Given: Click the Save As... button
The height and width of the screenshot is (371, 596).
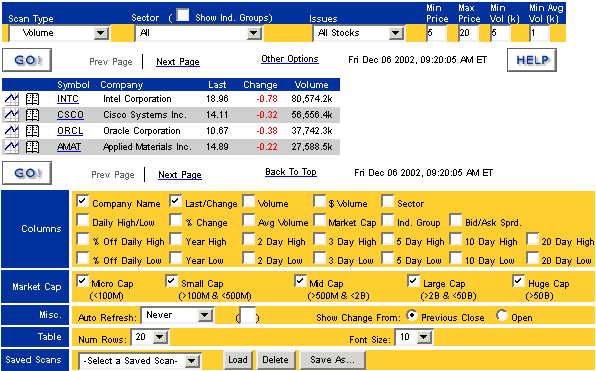Looking at the screenshot, I should tap(333, 360).
